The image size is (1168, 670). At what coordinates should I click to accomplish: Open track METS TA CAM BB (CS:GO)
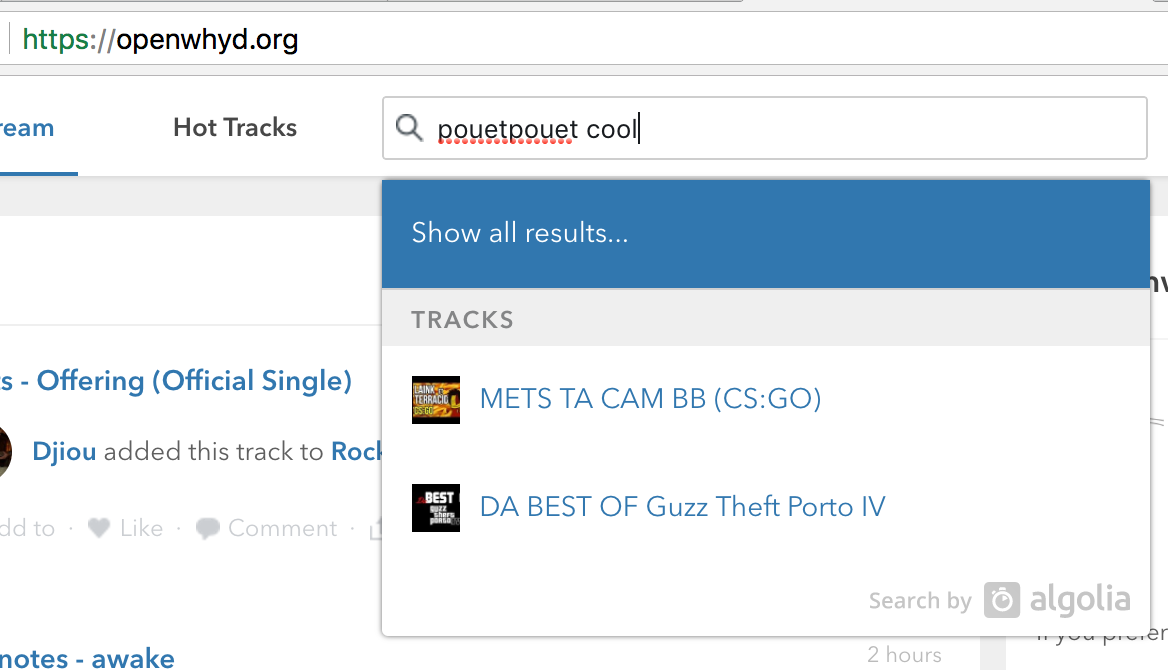click(650, 398)
